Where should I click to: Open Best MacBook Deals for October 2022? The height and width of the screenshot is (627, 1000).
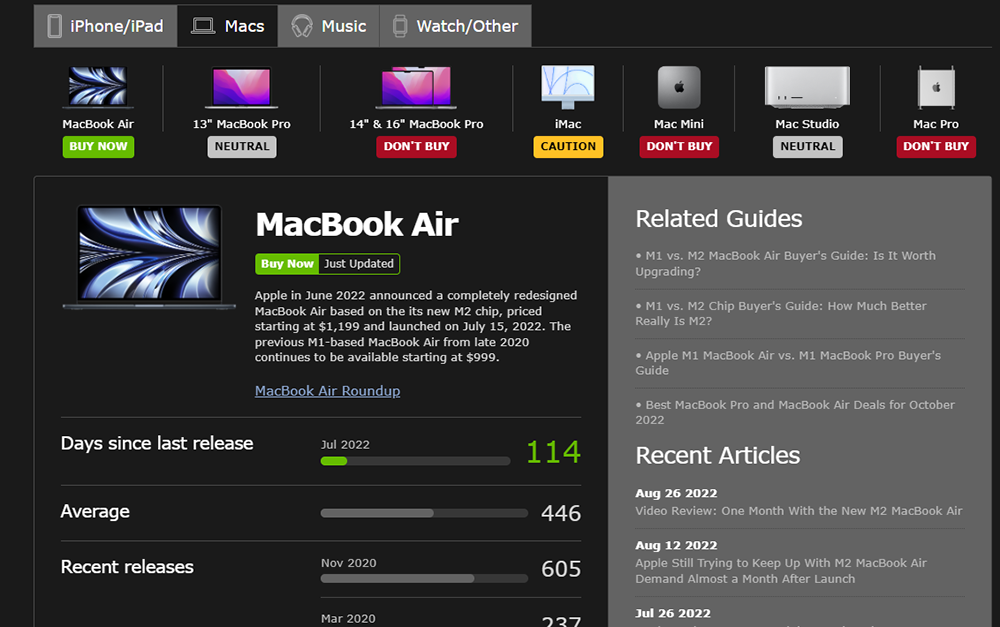coord(795,412)
